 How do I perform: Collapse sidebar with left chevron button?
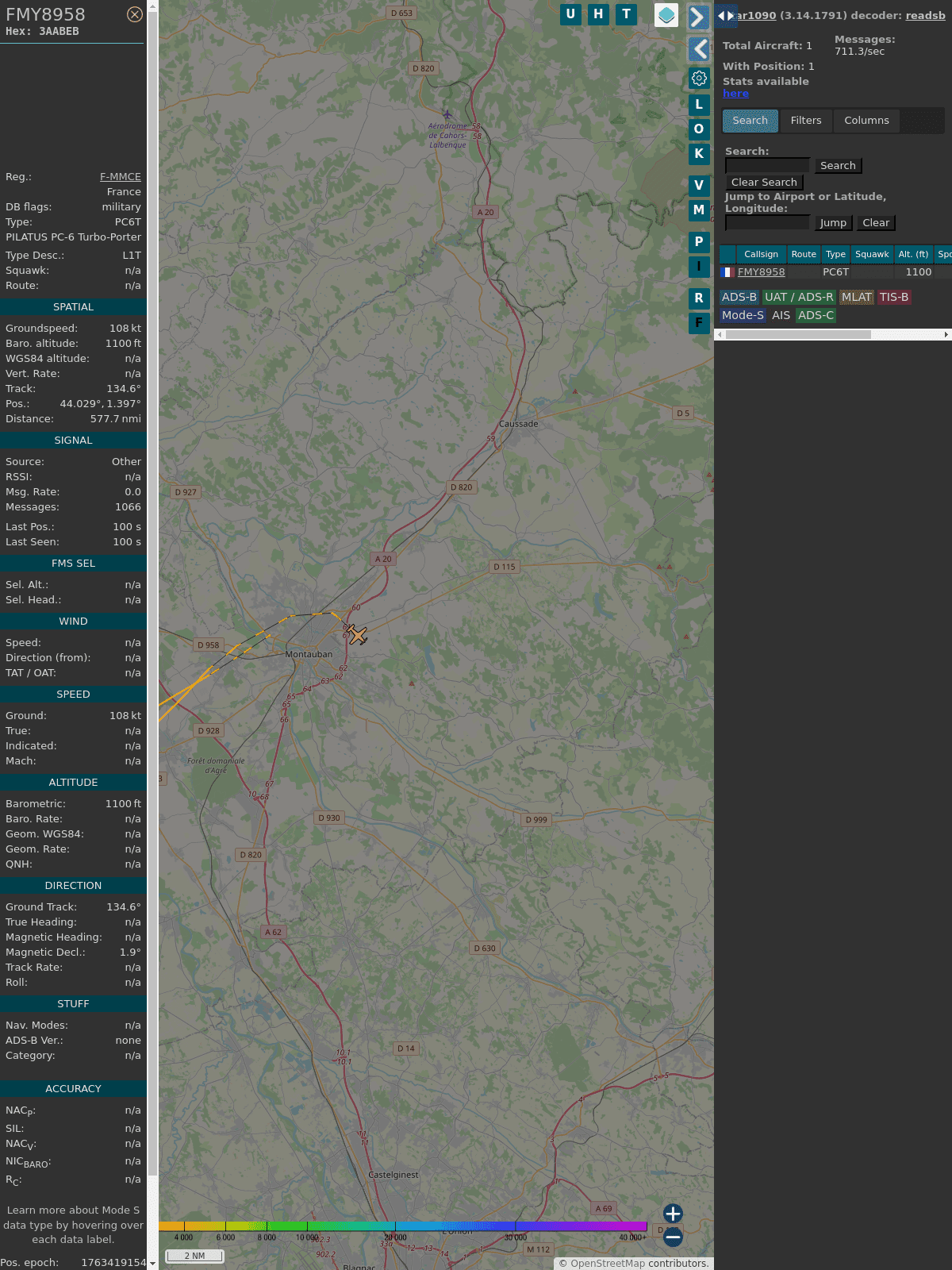(x=698, y=49)
